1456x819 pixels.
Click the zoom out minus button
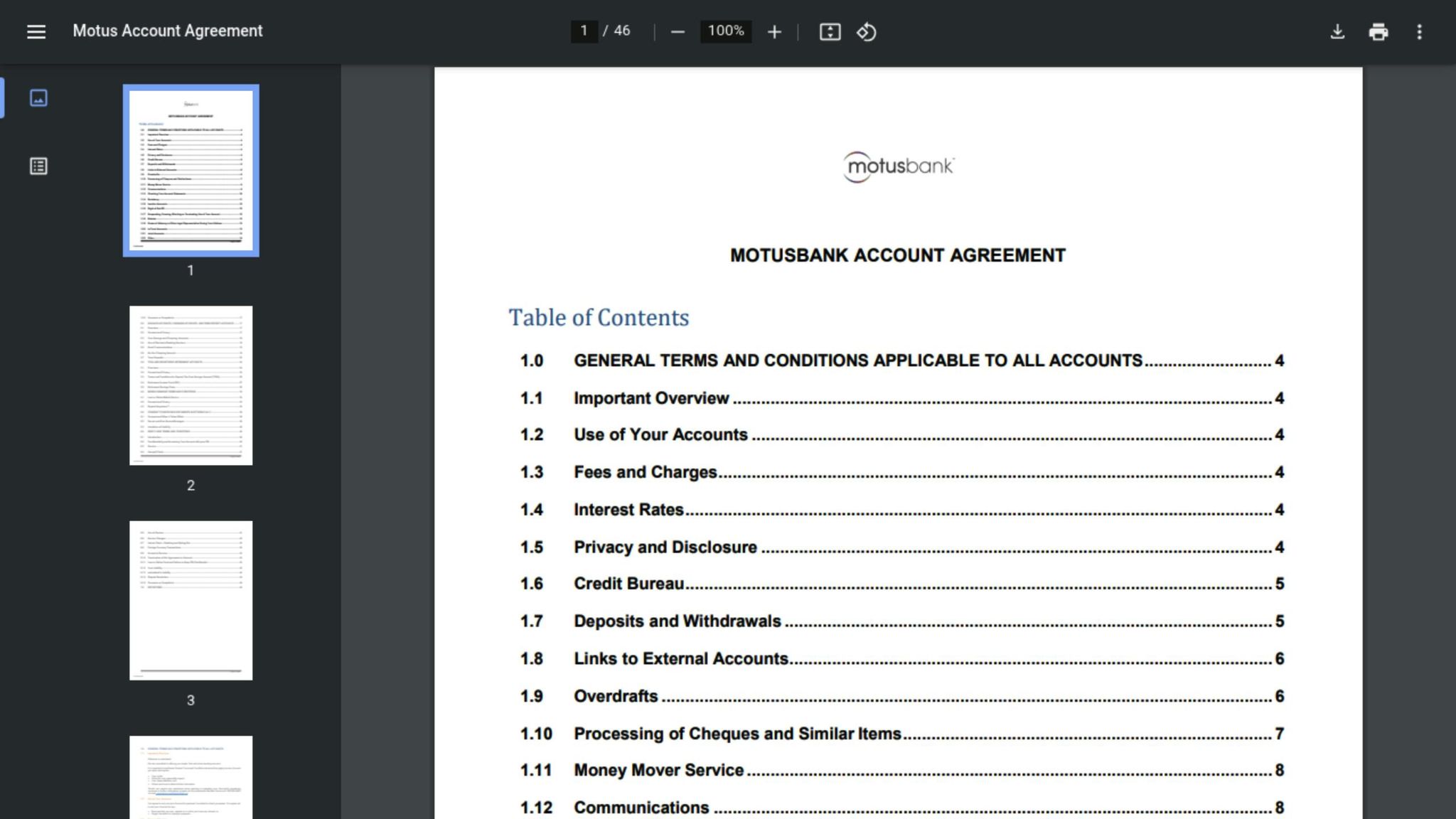point(678,32)
